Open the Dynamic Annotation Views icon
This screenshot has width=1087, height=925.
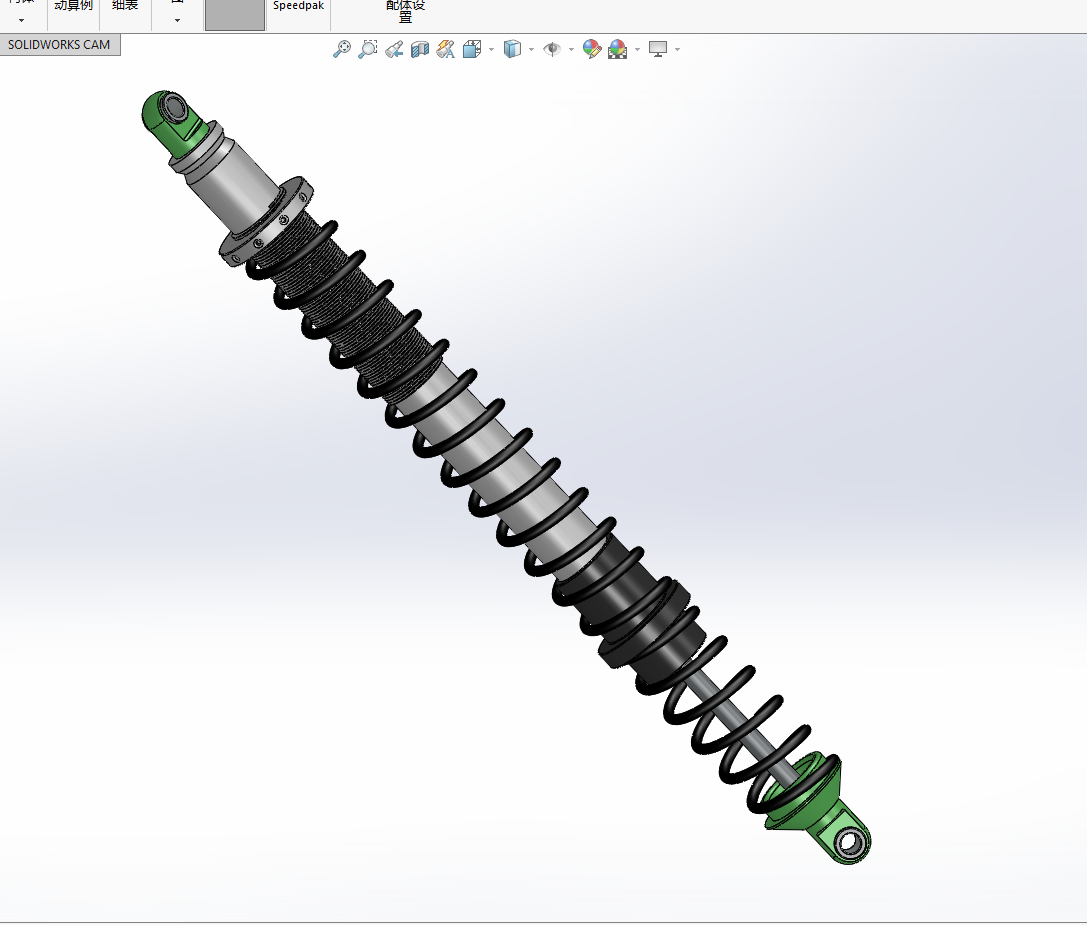click(x=446, y=49)
